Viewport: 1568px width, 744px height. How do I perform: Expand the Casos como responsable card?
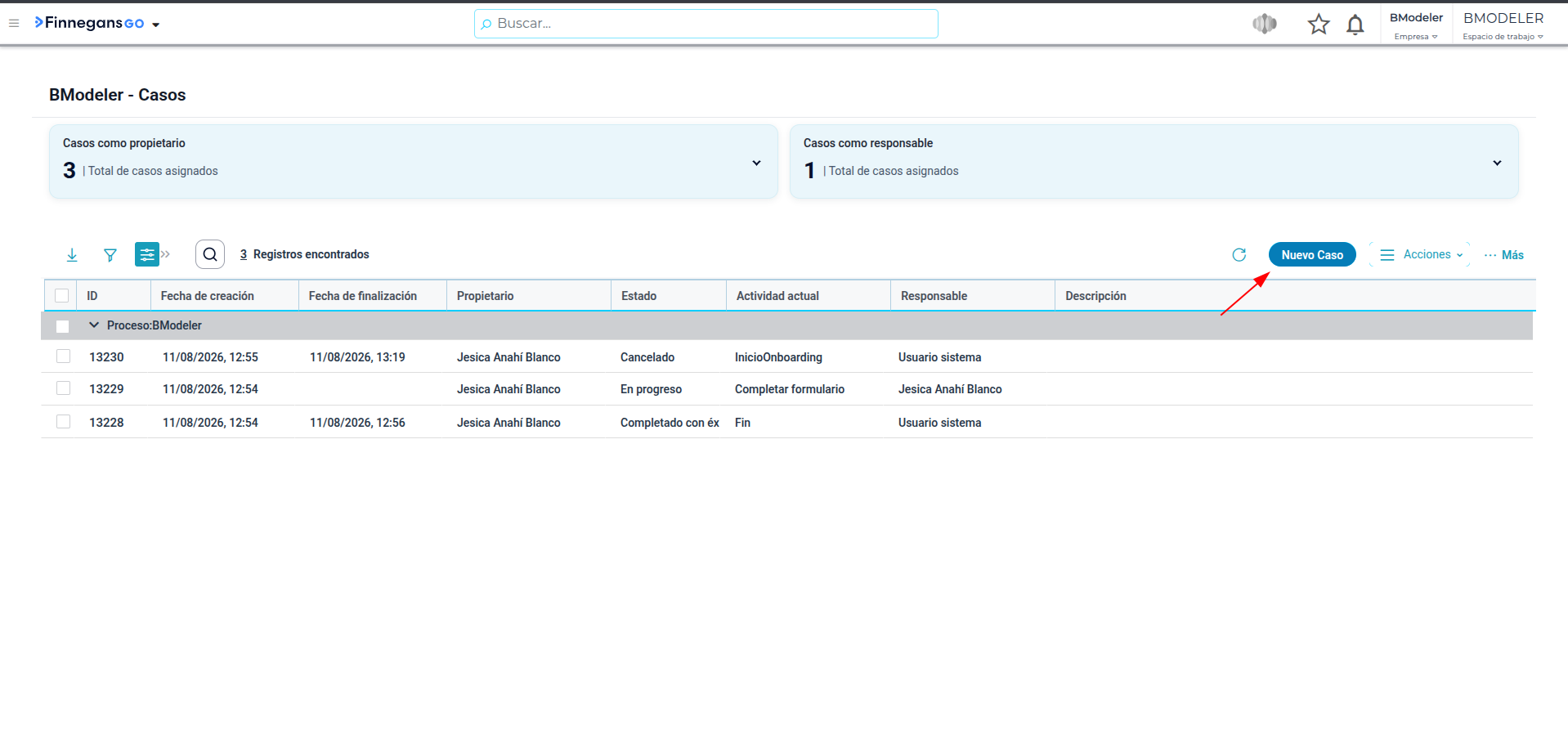tap(1497, 163)
